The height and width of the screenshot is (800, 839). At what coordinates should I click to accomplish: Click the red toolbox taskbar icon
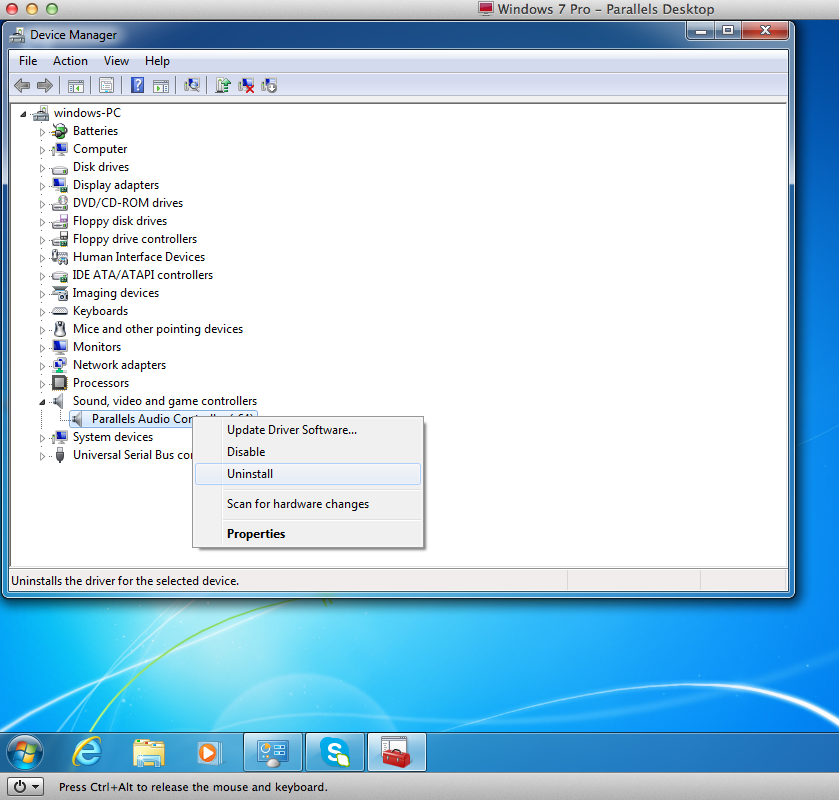[x=396, y=752]
